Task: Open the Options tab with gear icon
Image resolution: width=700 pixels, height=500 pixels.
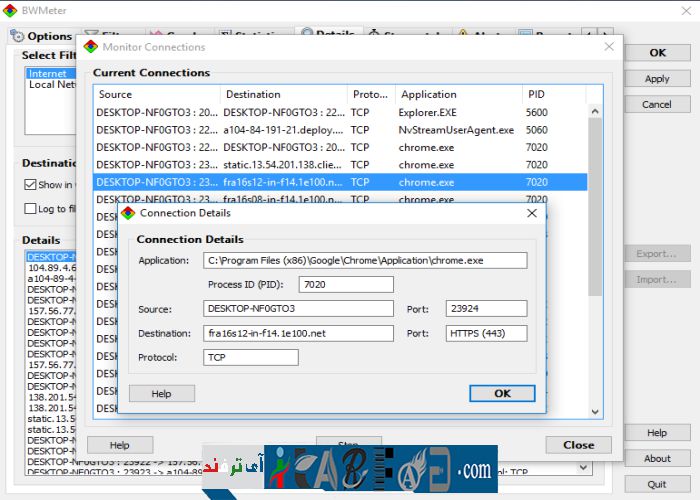Action: (x=41, y=36)
